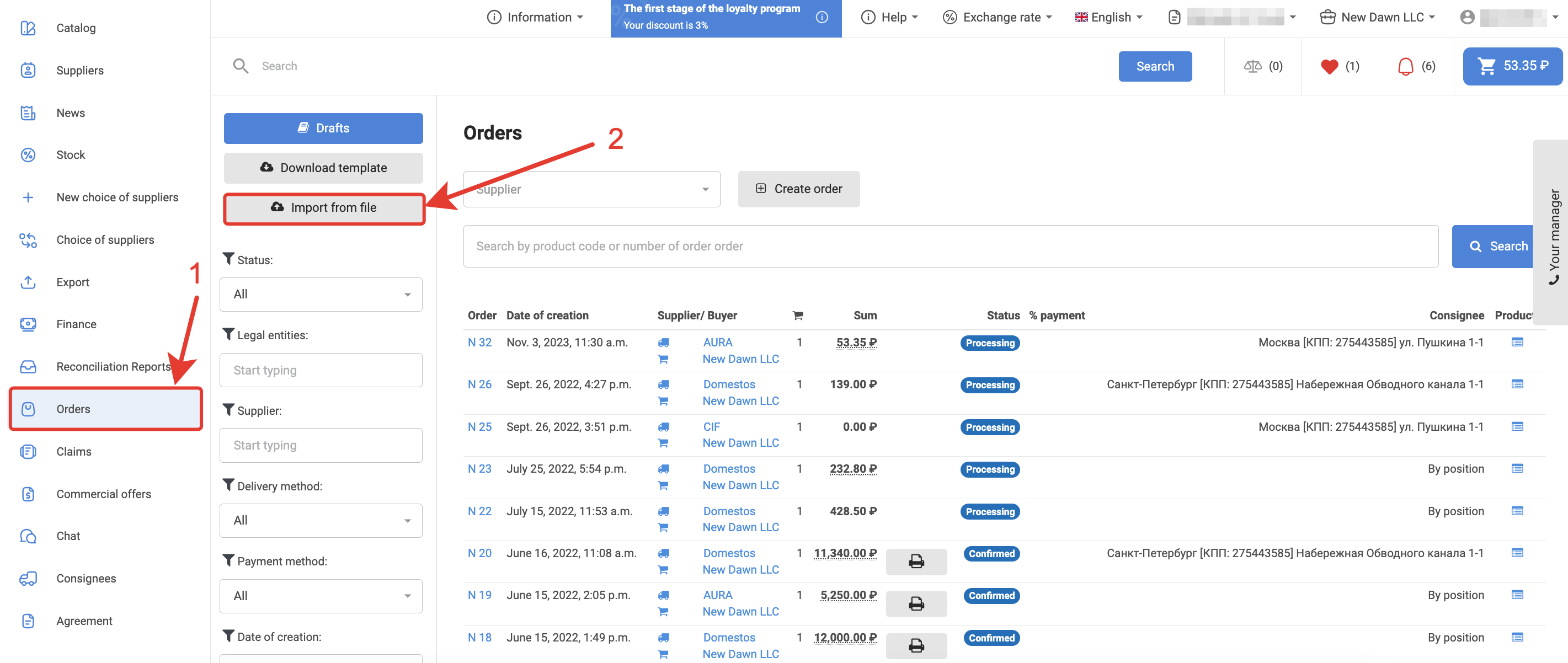Open favorites via the red heart icon

click(x=1329, y=66)
